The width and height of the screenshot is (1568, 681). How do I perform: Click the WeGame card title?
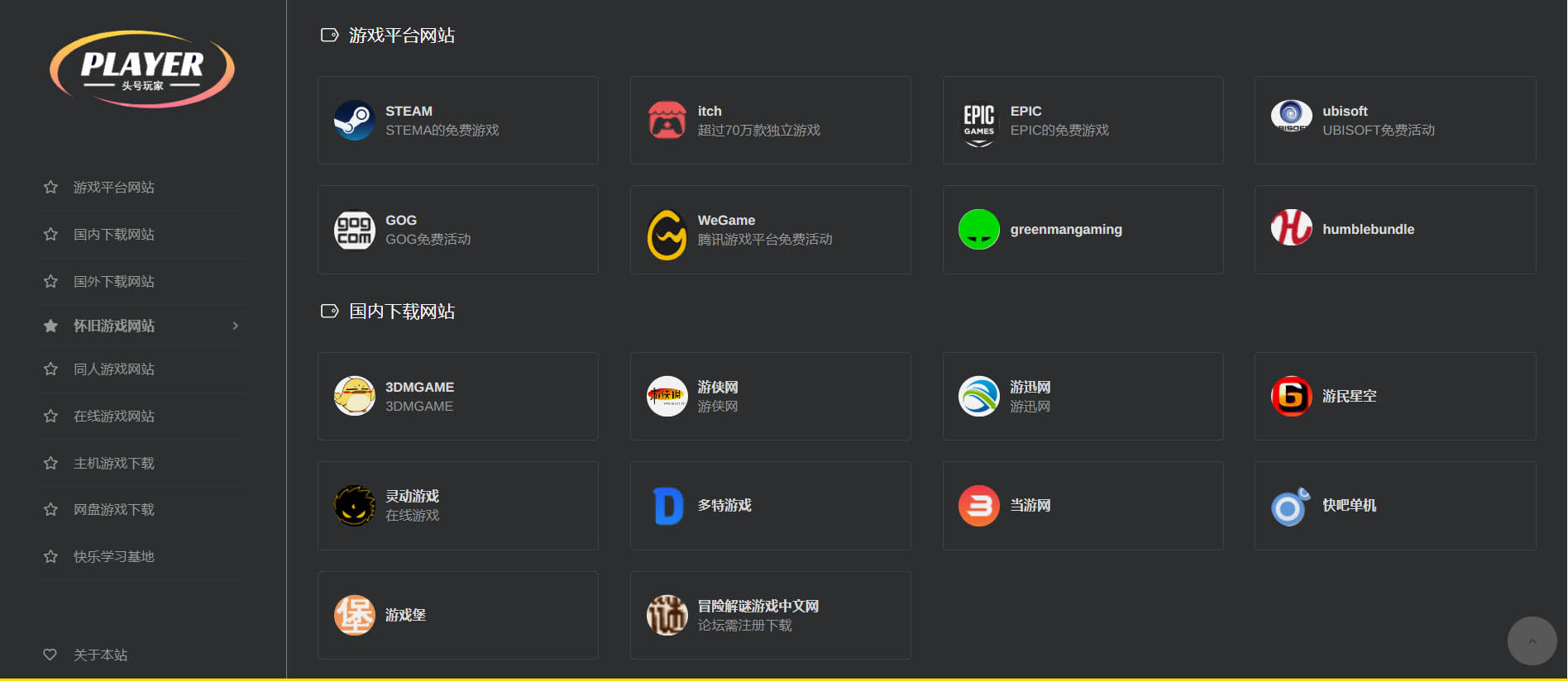pyautogui.click(x=726, y=220)
